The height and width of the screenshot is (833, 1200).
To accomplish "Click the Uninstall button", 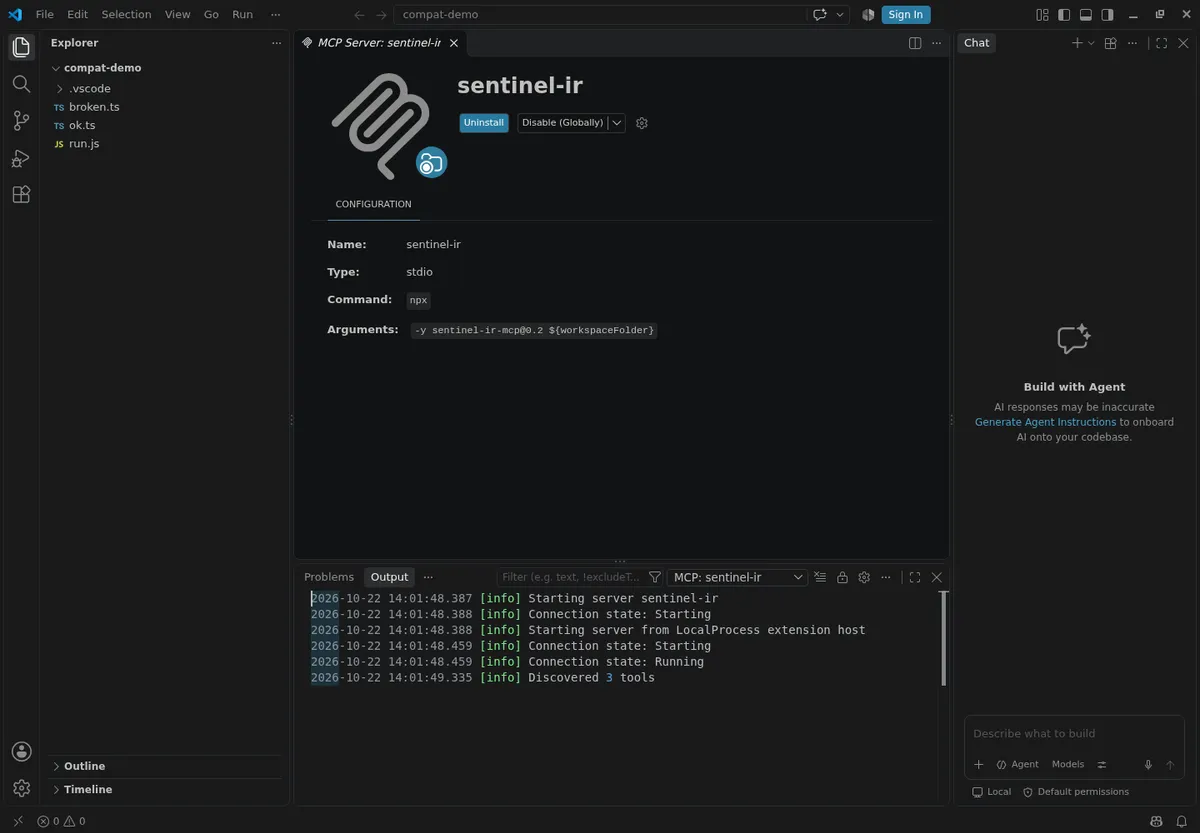I will [484, 123].
